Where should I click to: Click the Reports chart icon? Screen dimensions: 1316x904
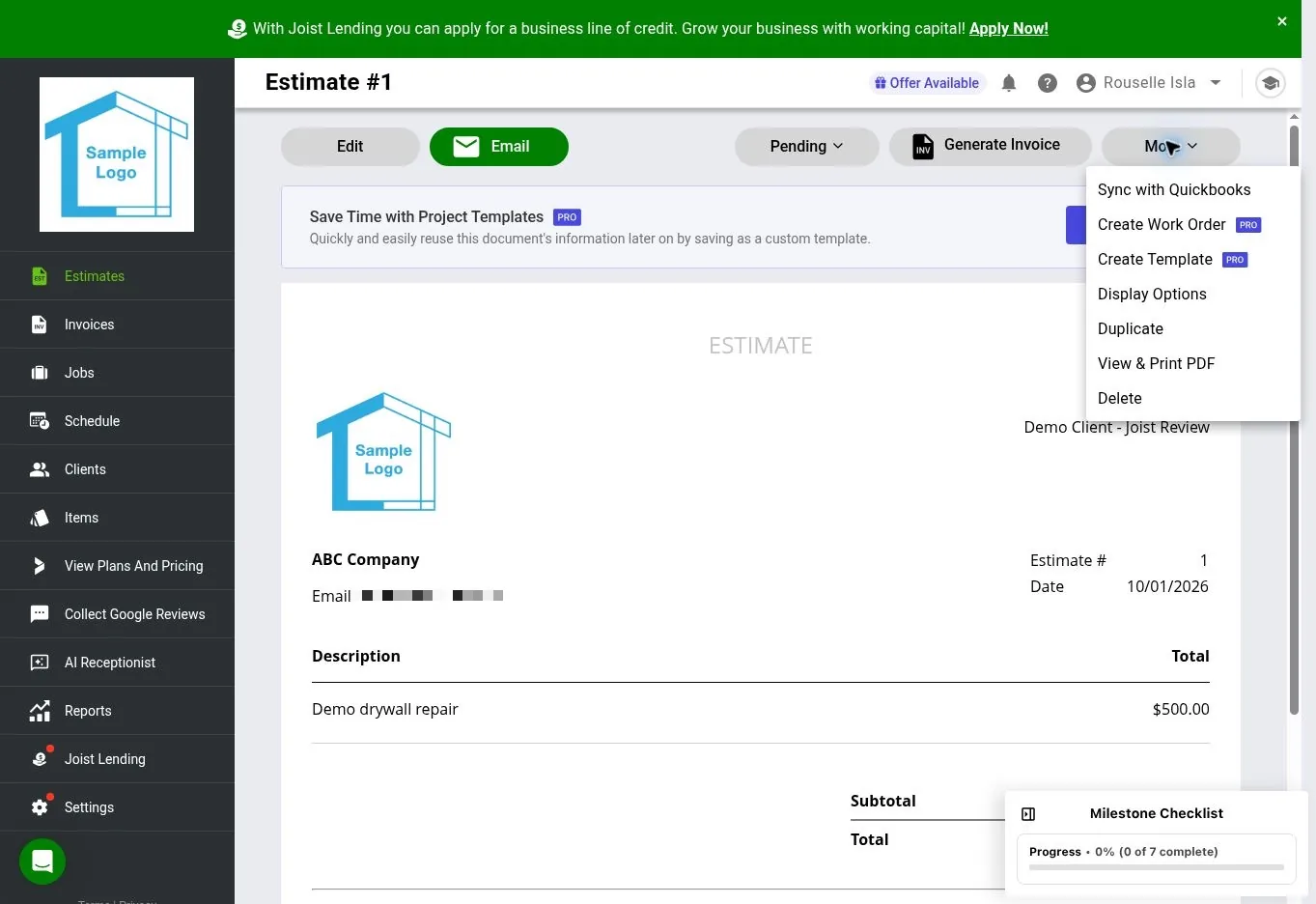tap(40, 711)
